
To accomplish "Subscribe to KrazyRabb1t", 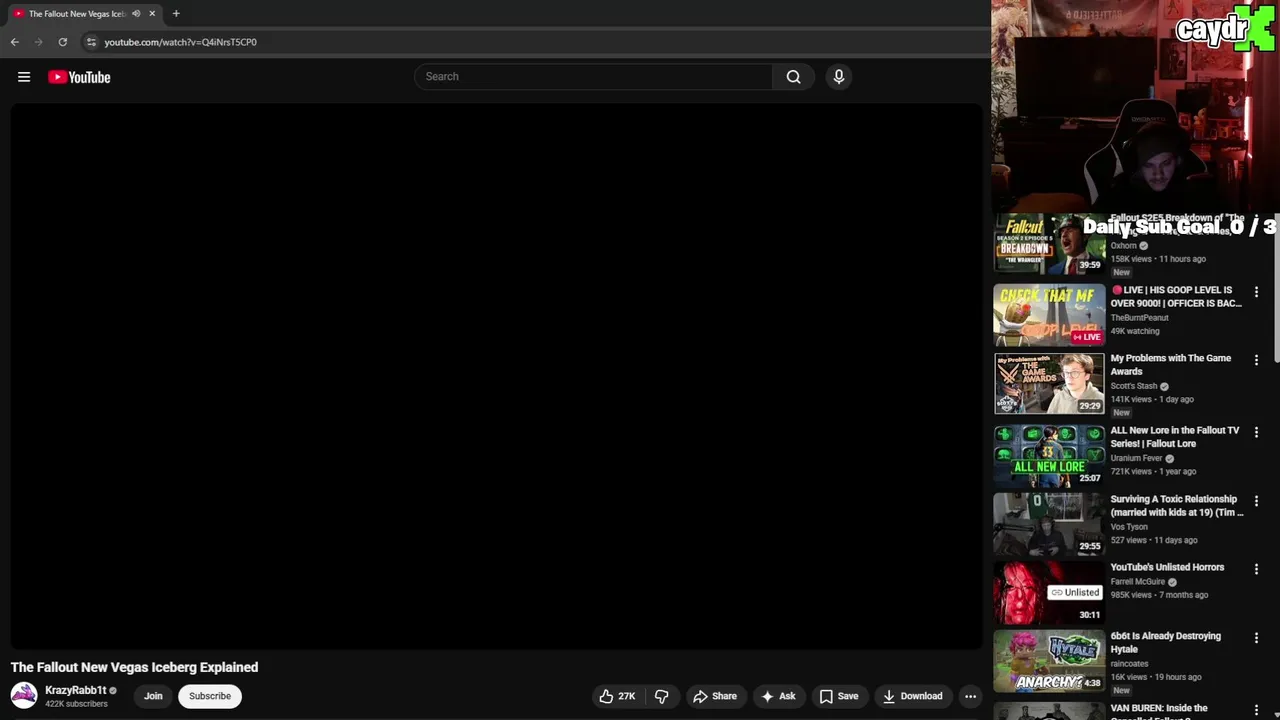I will [210, 696].
